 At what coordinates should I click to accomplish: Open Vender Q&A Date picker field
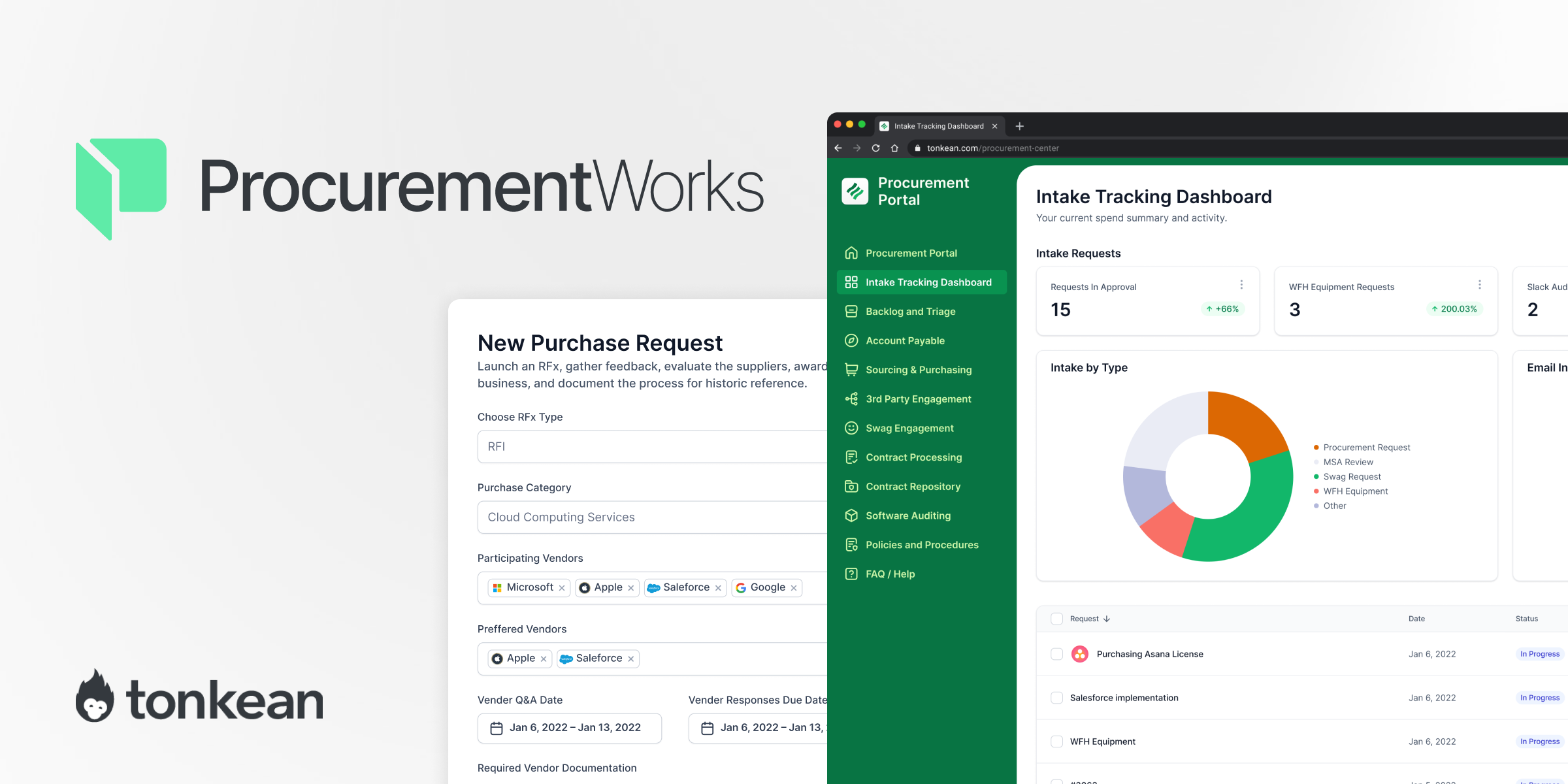point(570,728)
